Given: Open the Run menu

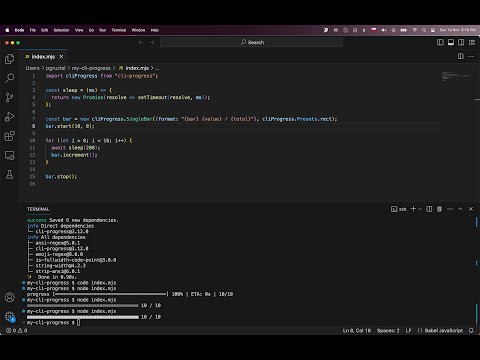Looking at the screenshot, I should click(x=103, y=30).
